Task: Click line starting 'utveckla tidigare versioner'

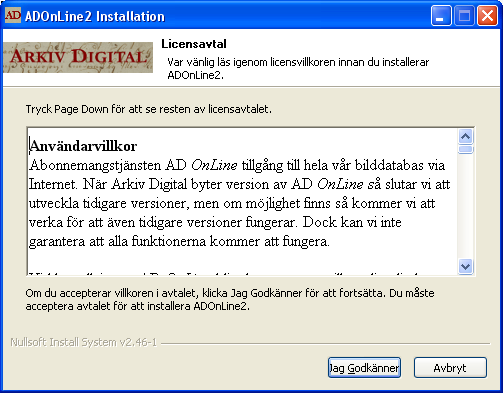Action: point(232,203)
